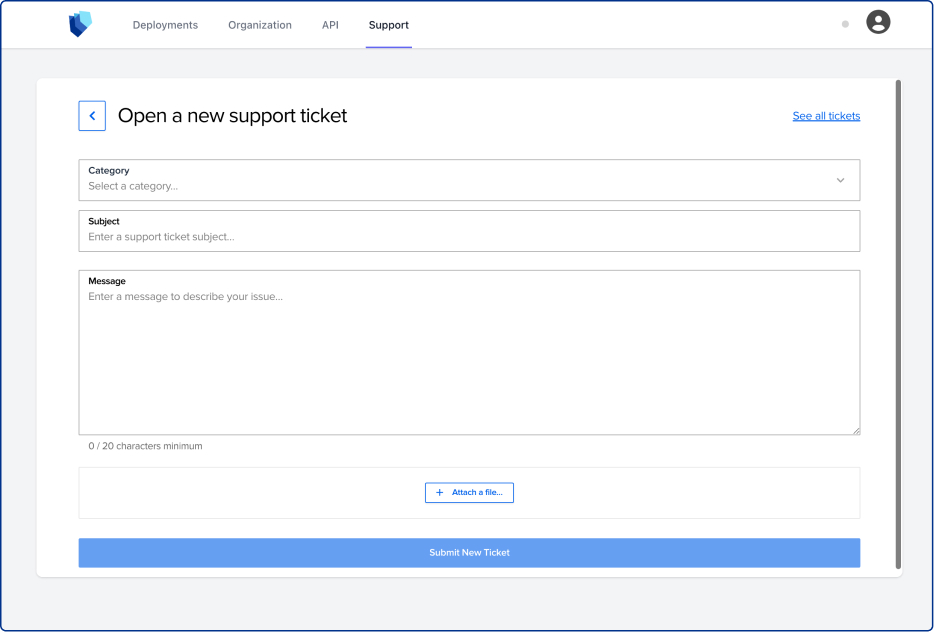
Task: Click the 'Attach a file...' button
Action: [x=469, y=492]
